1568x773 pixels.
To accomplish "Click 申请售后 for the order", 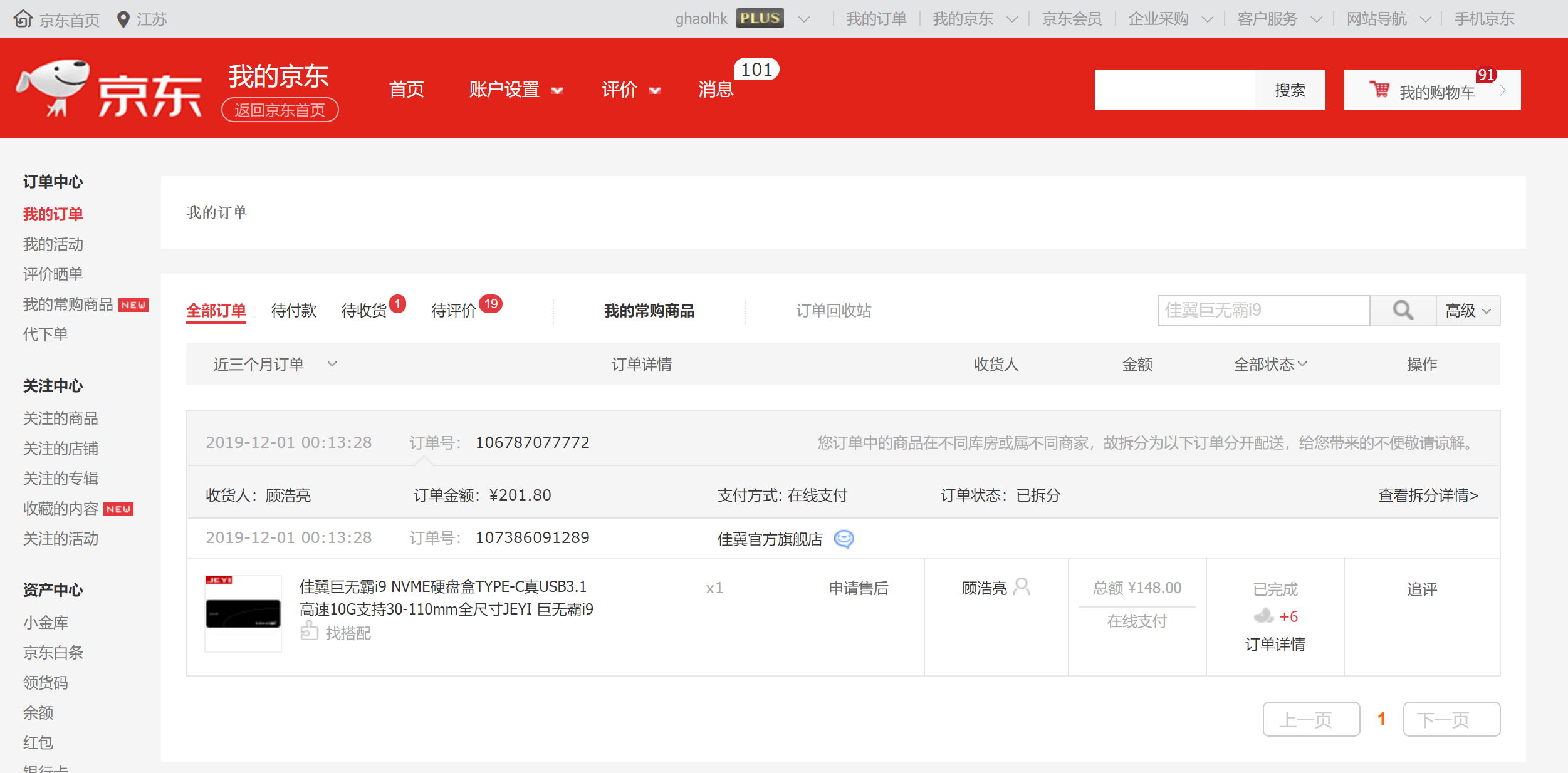I will pos(859,588).
